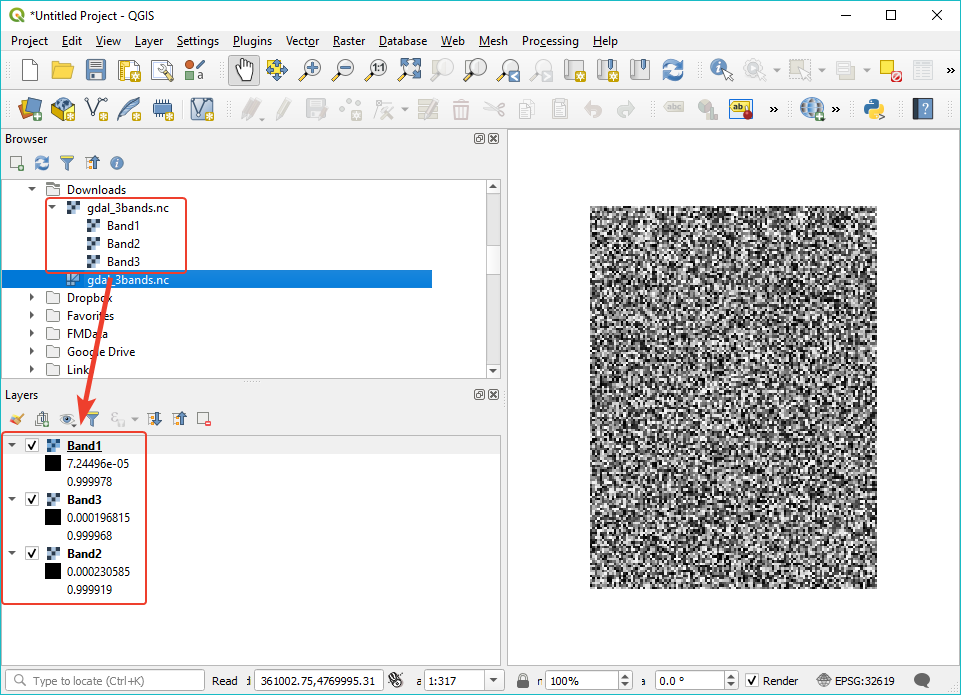Open the Raster menu
961x695 pixels.
click(348, 41)
